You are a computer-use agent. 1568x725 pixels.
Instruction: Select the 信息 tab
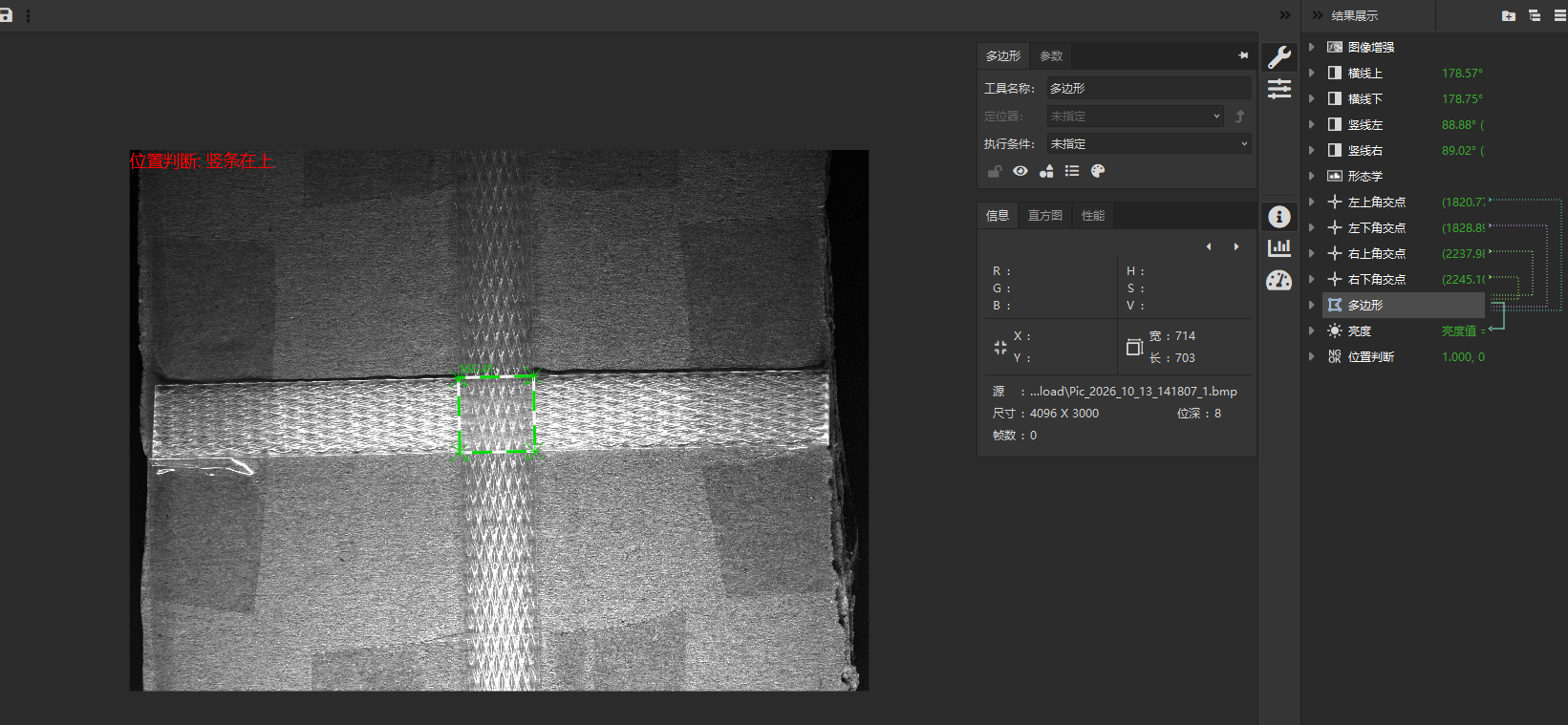tap(998, 216)
